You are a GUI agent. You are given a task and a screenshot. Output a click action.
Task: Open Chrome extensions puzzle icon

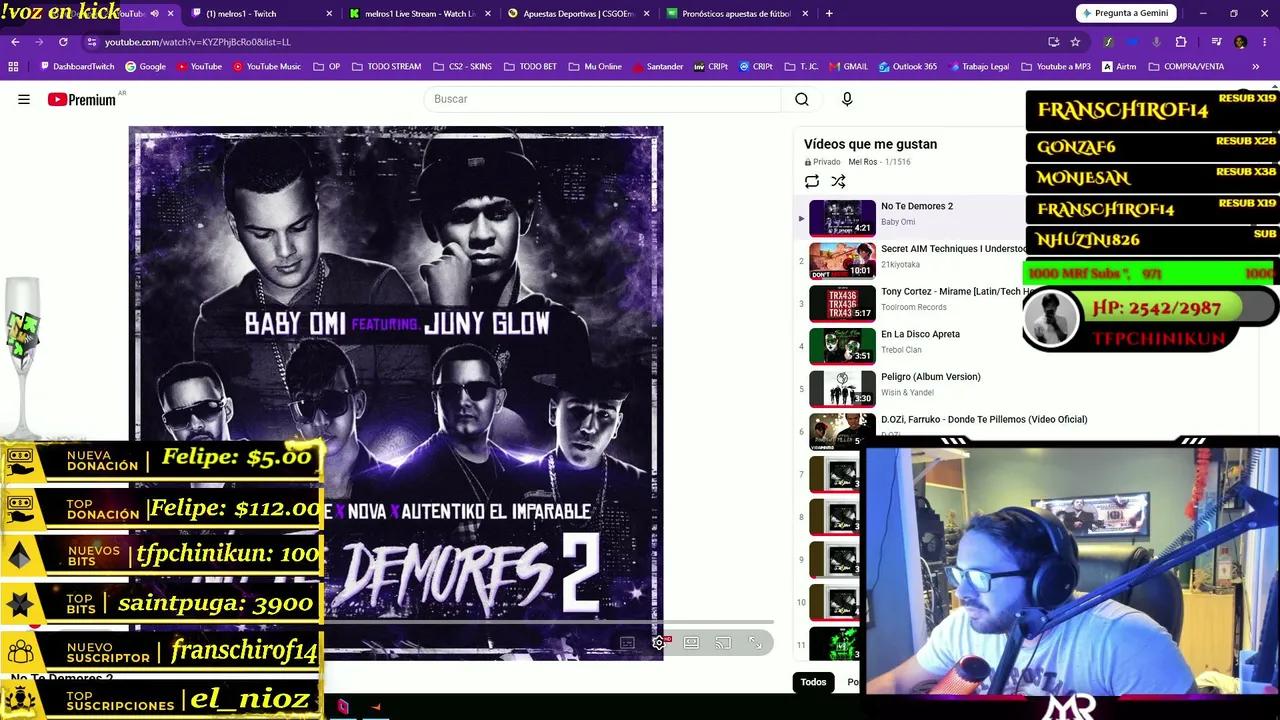[x=1181, y=42]
